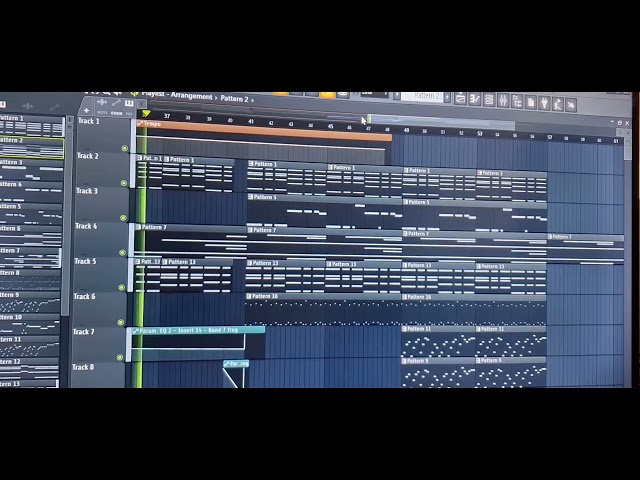Open clip menu of Pattern 11 at bar 49
Viewport: 640px width, 480px height.
tap(405, 329)
